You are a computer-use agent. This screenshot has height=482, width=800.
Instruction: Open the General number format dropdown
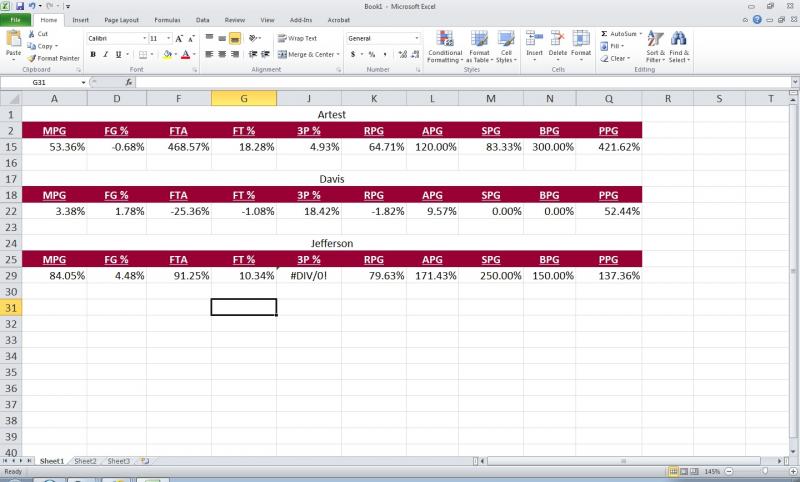coord(416,38)
